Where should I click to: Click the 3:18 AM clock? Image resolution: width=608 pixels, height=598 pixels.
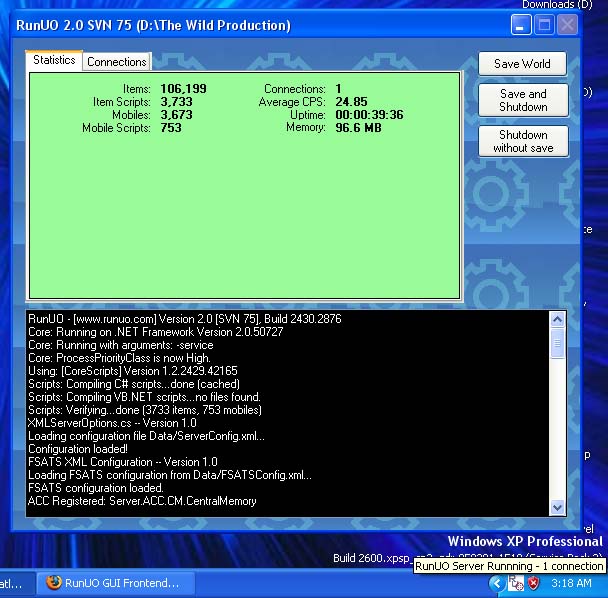point(571,583)
